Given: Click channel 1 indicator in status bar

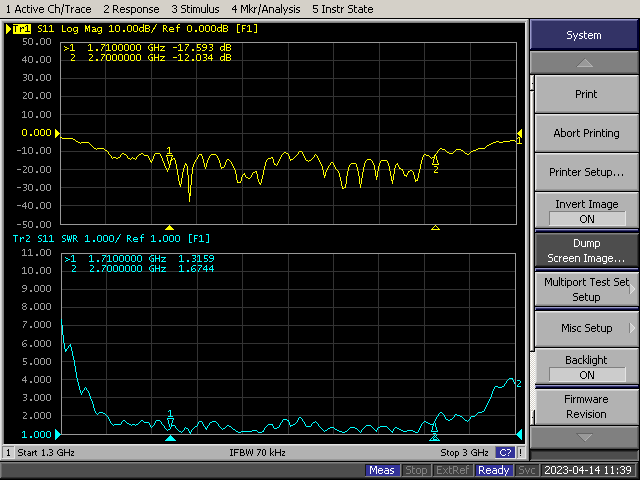Looking at the screenshot, I should click(8, 452).
